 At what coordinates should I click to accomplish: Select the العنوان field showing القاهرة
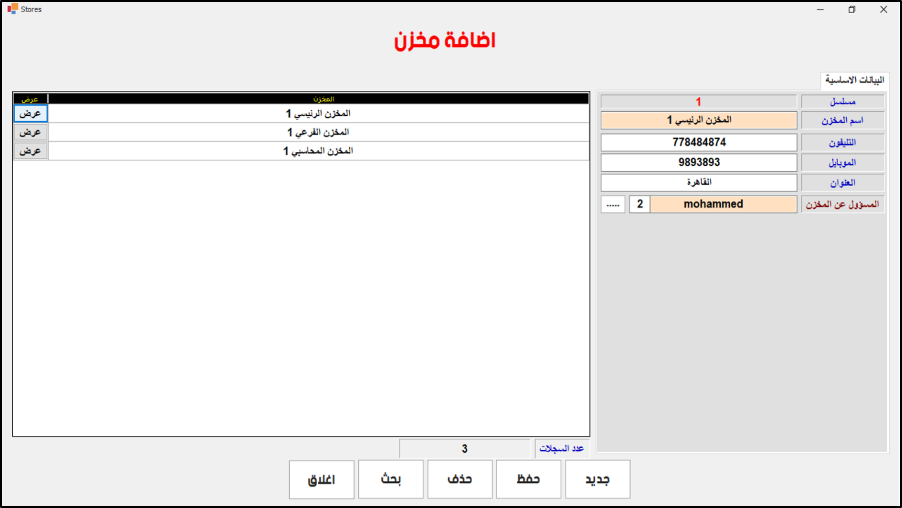click(699, 183)
